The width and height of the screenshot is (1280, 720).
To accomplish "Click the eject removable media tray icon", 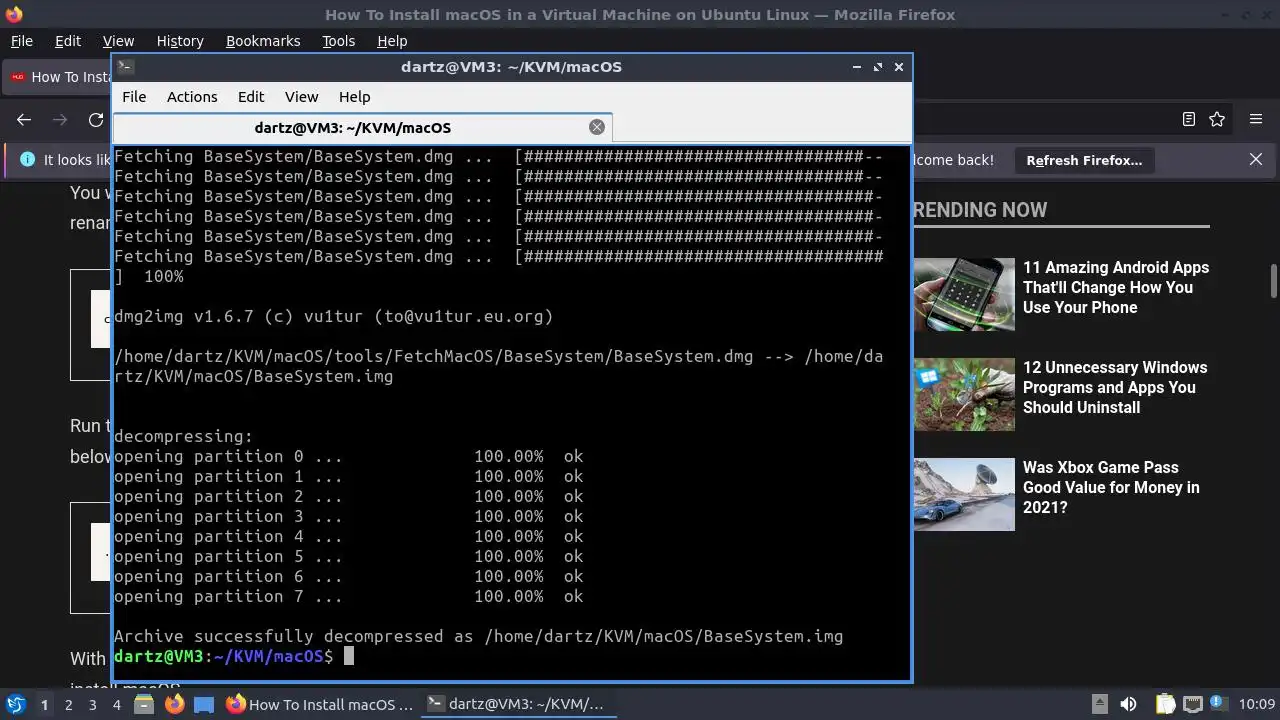I will pyautogui.click(x=1099, y=704).
